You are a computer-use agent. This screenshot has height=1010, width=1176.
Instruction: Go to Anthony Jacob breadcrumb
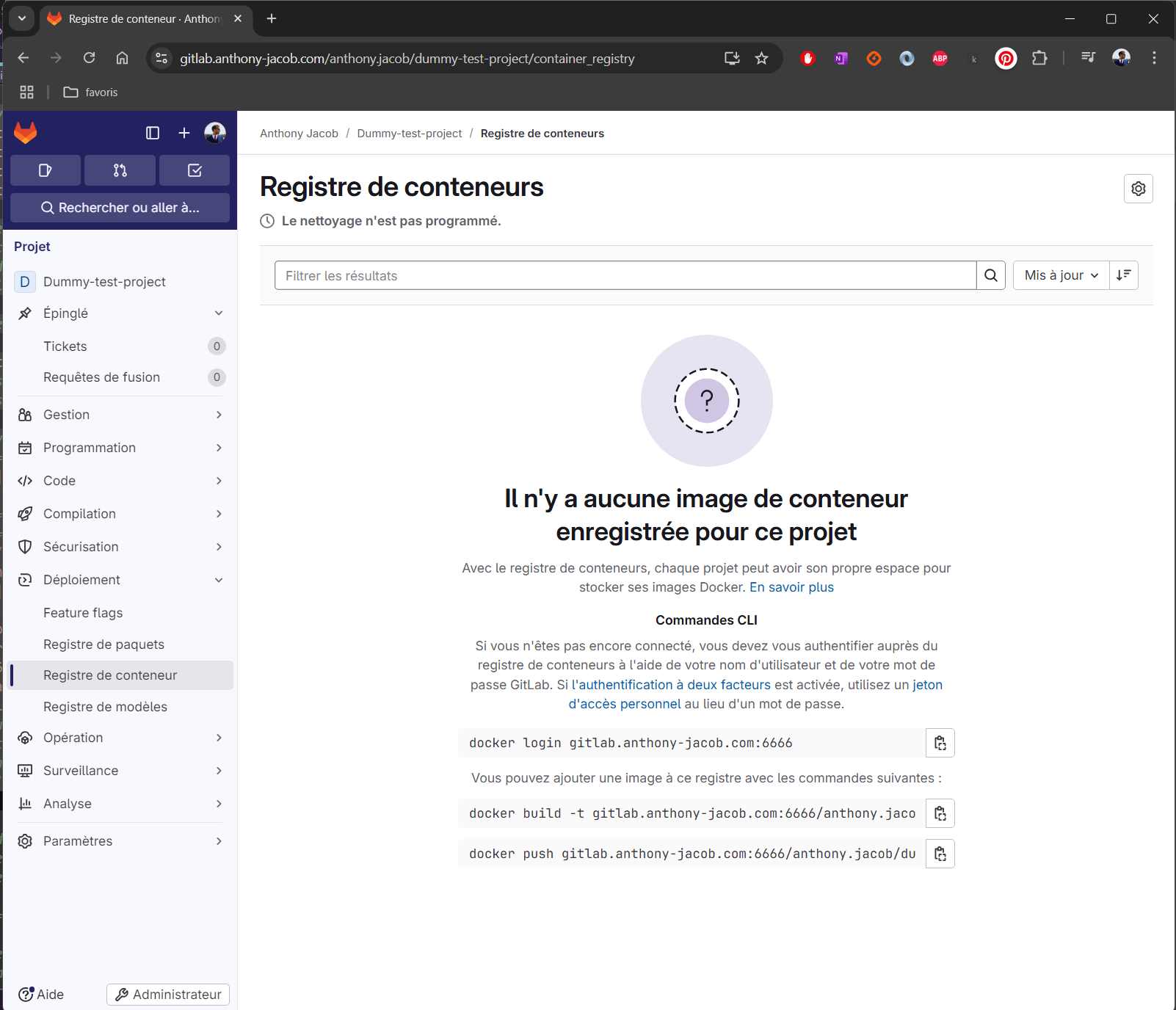point(299,134)
